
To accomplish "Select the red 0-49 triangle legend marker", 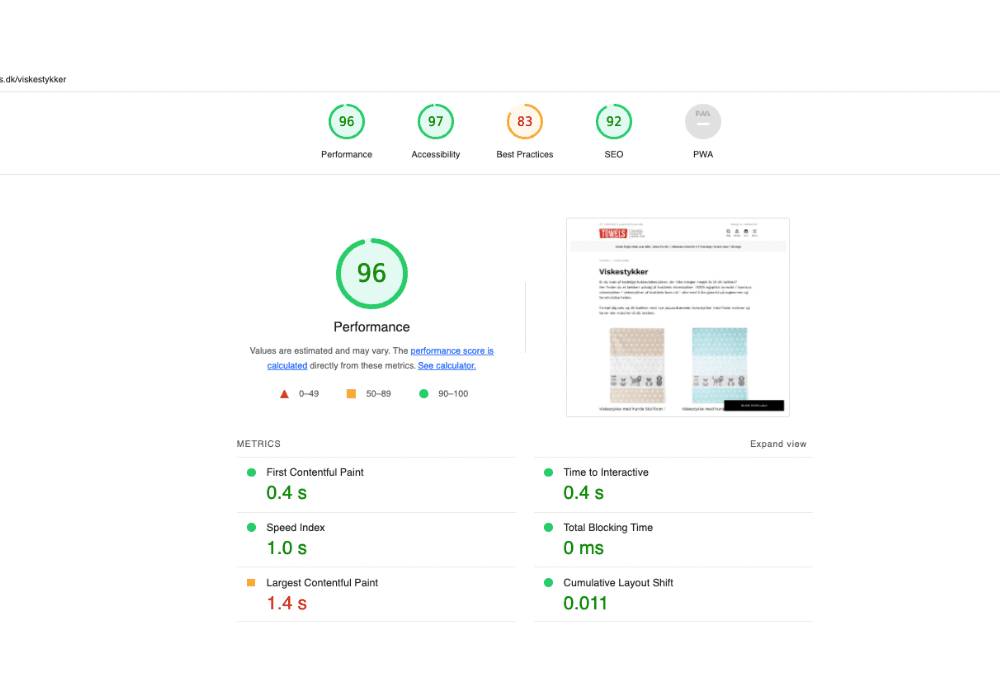I will [x=284, y=393].
